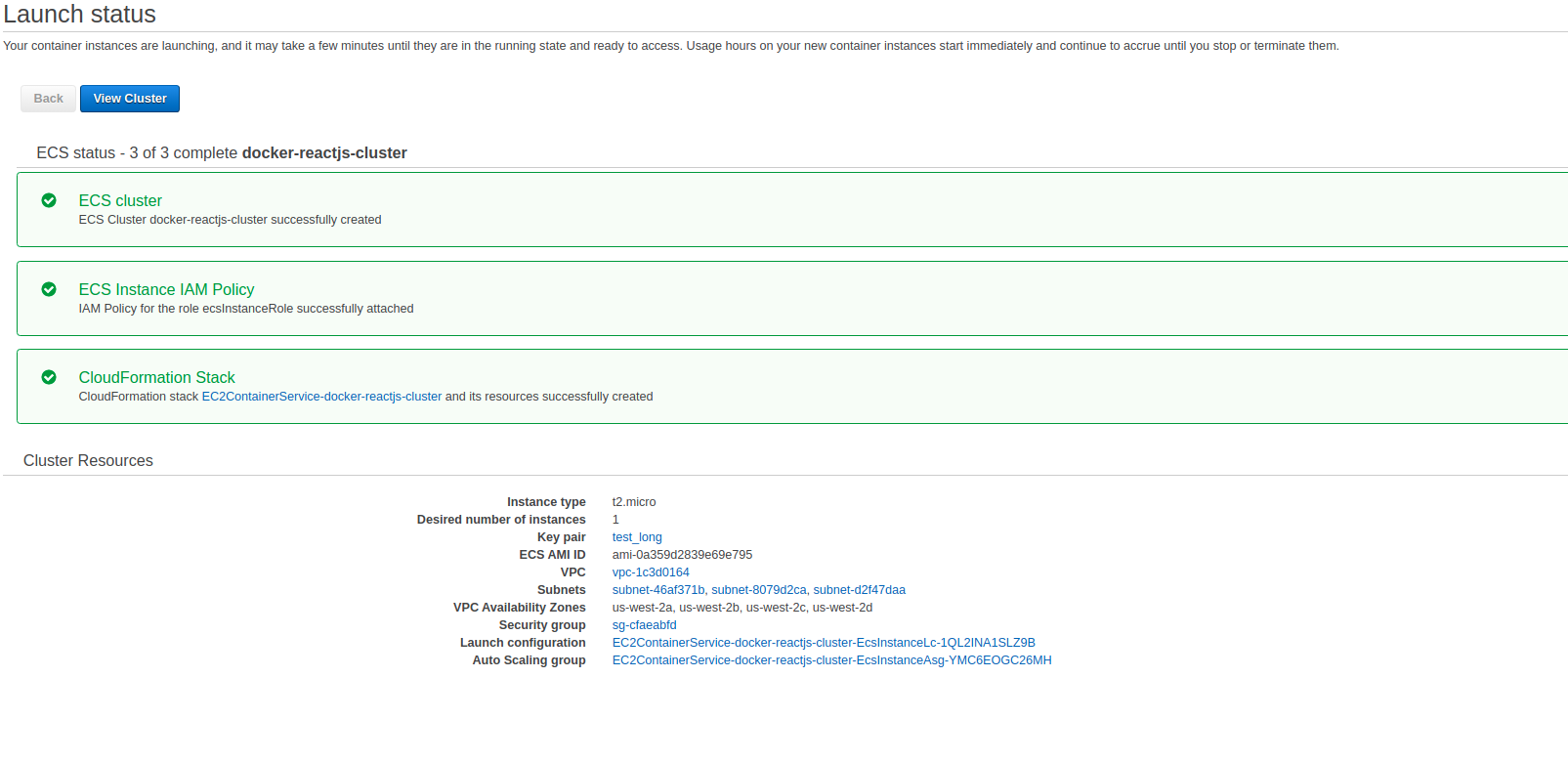Viewport: 1568px width, 762px height.
Task: Click the success checkmark for ECS Instance IAM Policy
Action: pyautogui.click(x=49, y=289)
